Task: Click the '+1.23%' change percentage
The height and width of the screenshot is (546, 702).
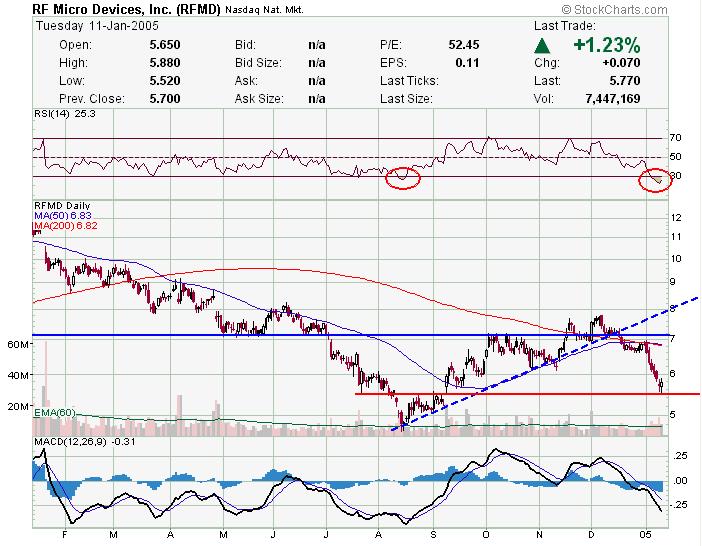Action: click(607, 45)
